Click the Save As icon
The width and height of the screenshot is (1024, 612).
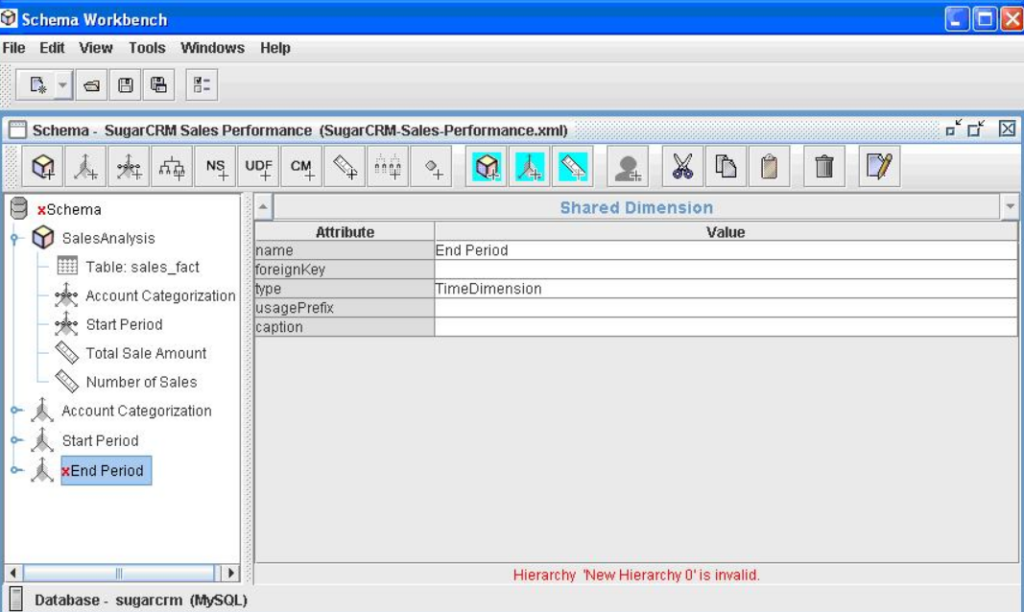[x=159, y=85]
